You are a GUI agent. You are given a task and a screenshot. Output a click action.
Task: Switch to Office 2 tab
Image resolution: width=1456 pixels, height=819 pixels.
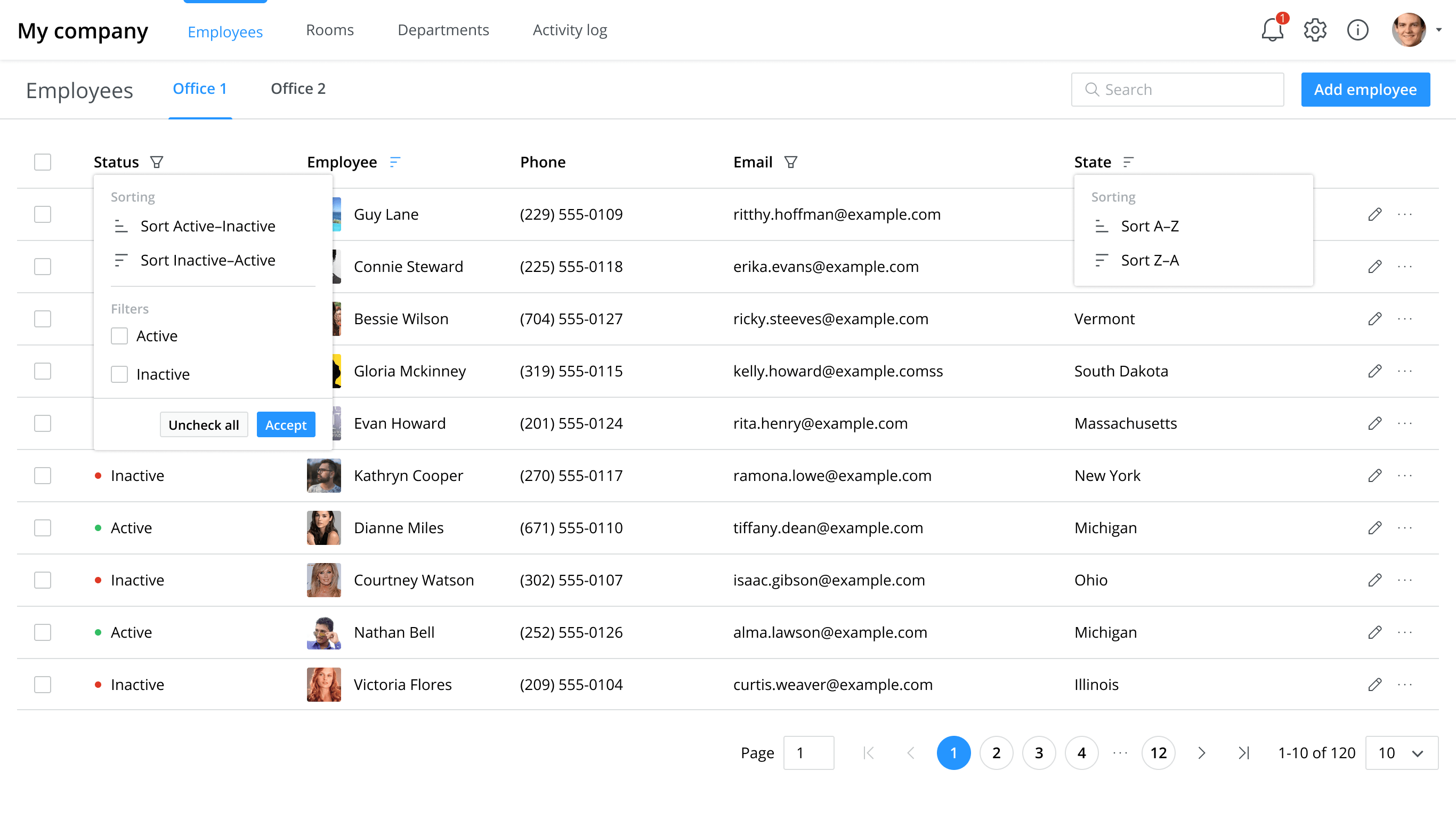point(298,89)
